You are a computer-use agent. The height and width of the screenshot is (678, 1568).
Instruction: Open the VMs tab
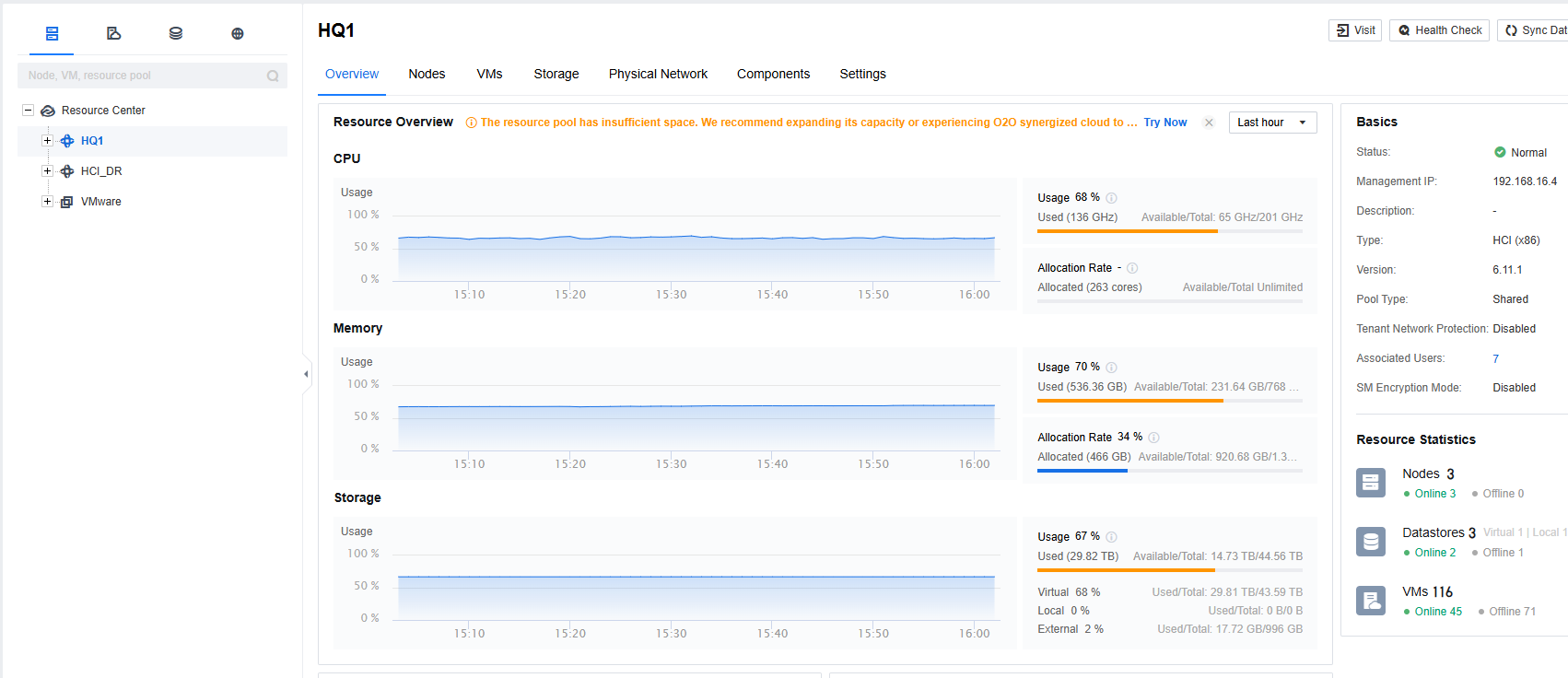(x=489, y=74)
